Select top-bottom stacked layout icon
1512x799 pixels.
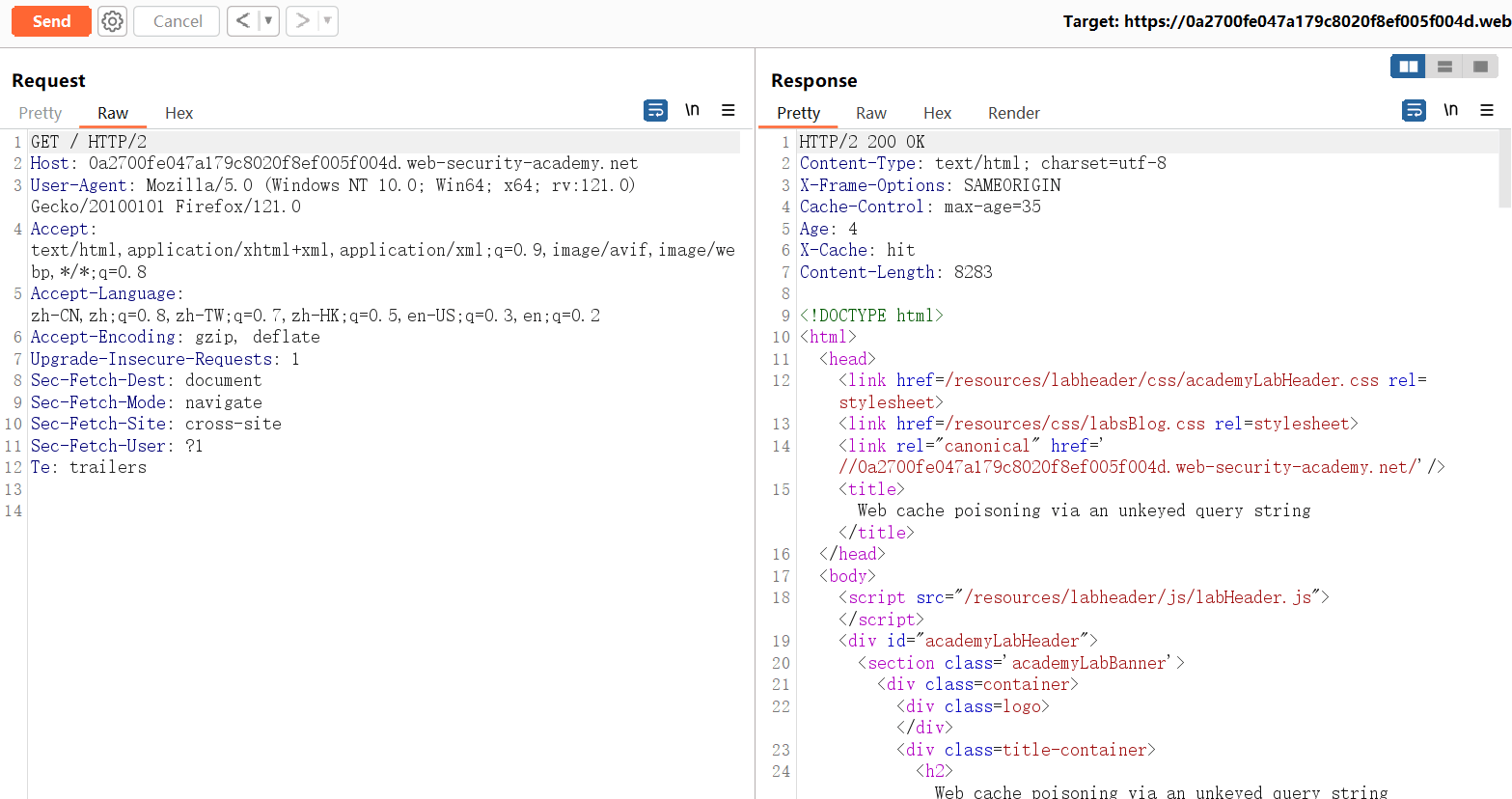(x=1444, y=67)
